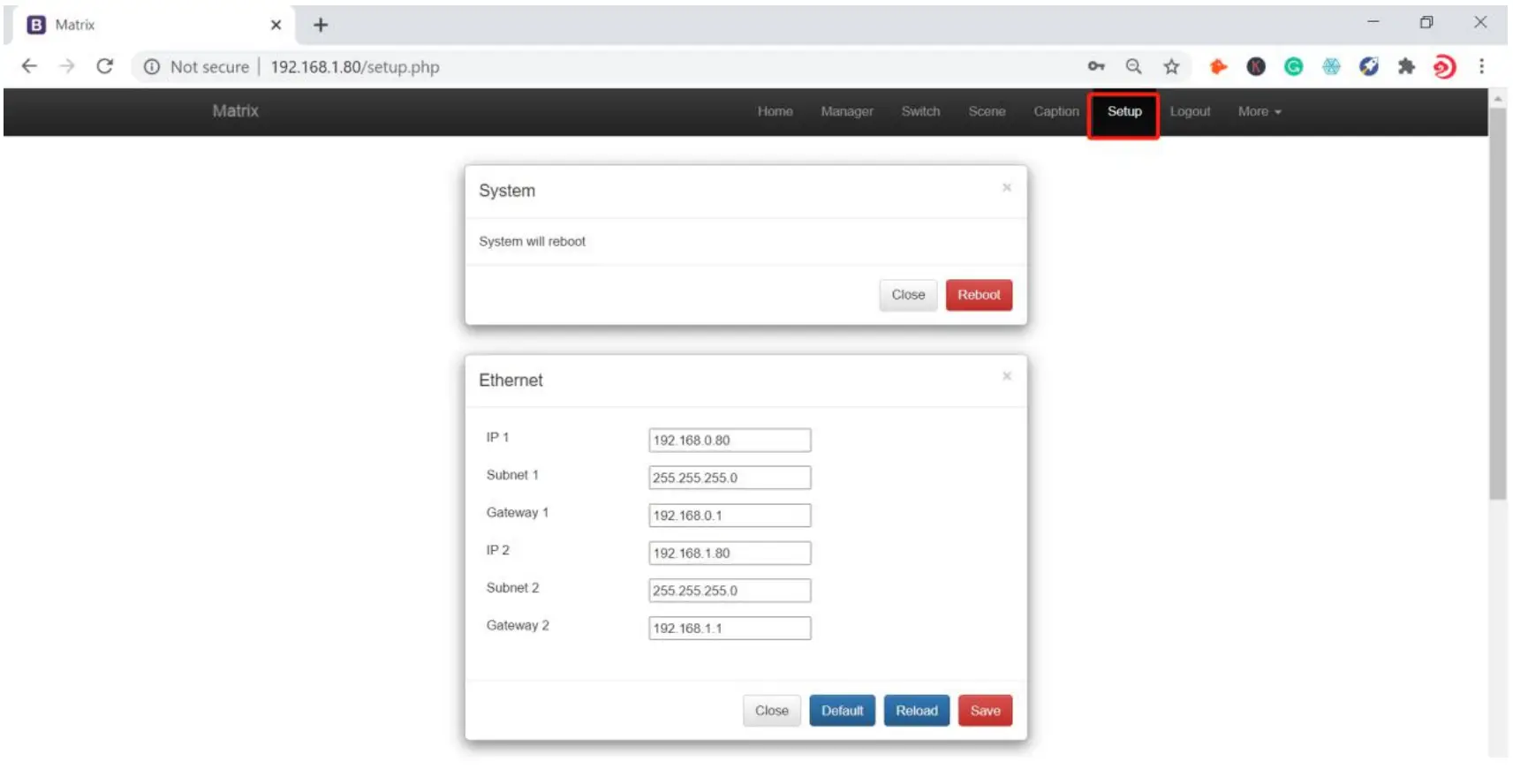Click the Matrix brand link
The image size is (1513, 784).
[x=235, y=110]
